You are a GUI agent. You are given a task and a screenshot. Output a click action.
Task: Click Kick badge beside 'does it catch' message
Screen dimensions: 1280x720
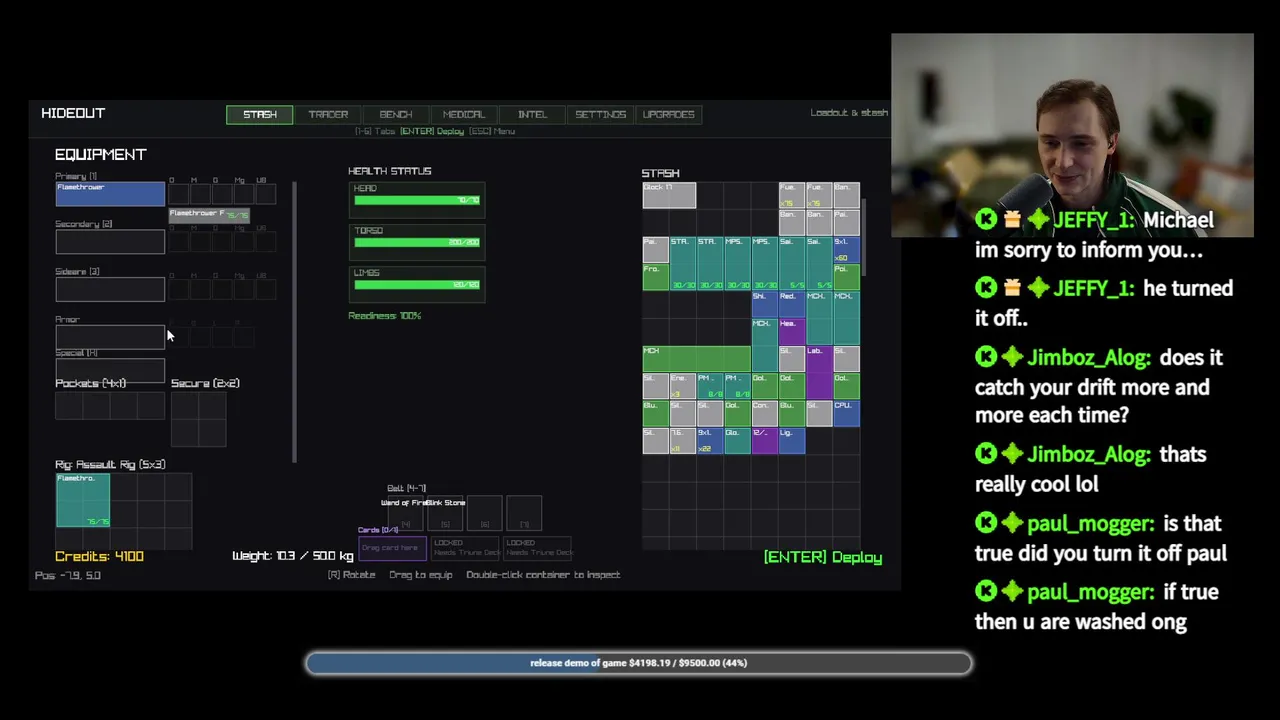click(986, 357)
